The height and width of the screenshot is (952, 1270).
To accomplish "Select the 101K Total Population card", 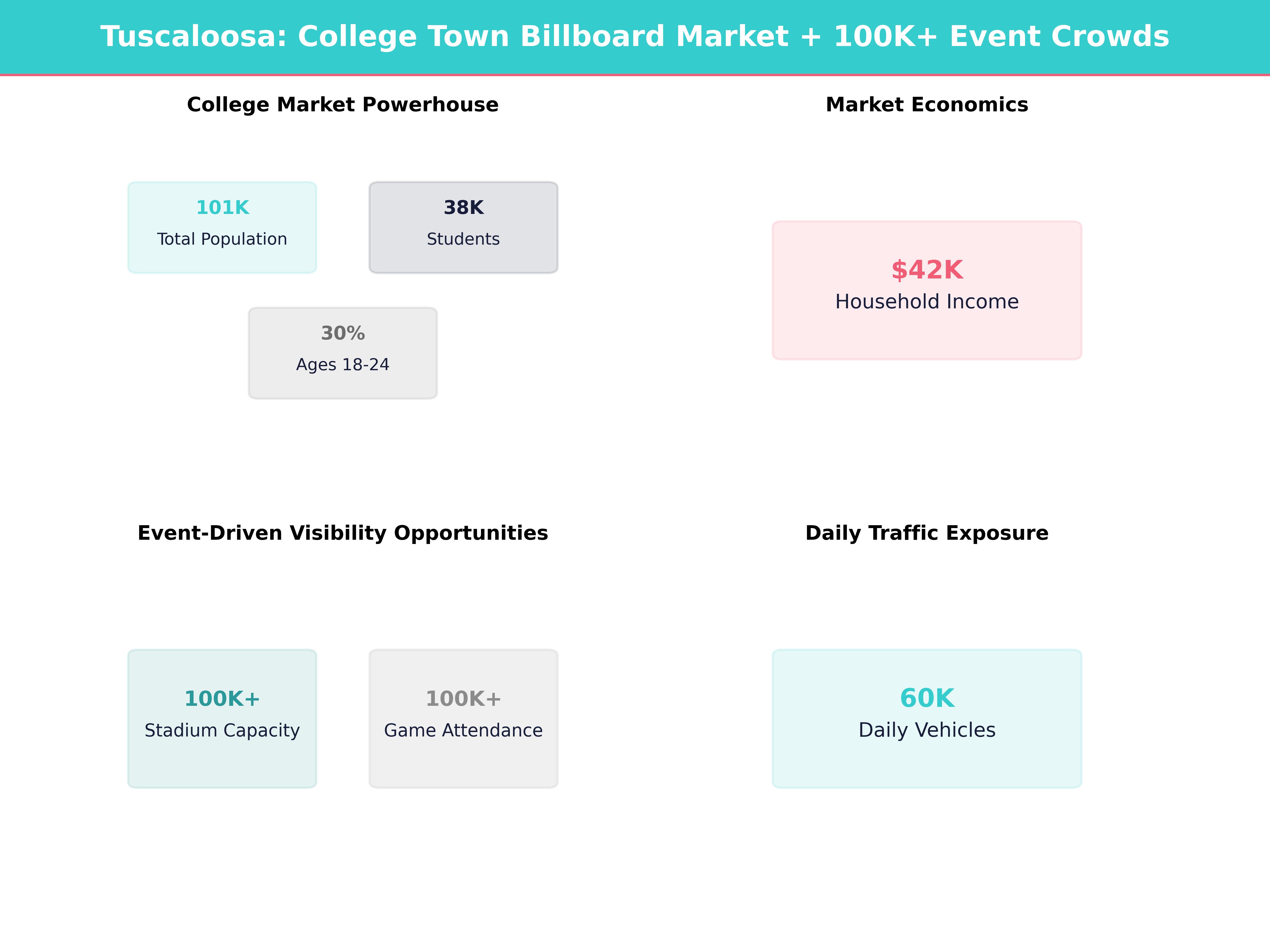I will (222, 226).
